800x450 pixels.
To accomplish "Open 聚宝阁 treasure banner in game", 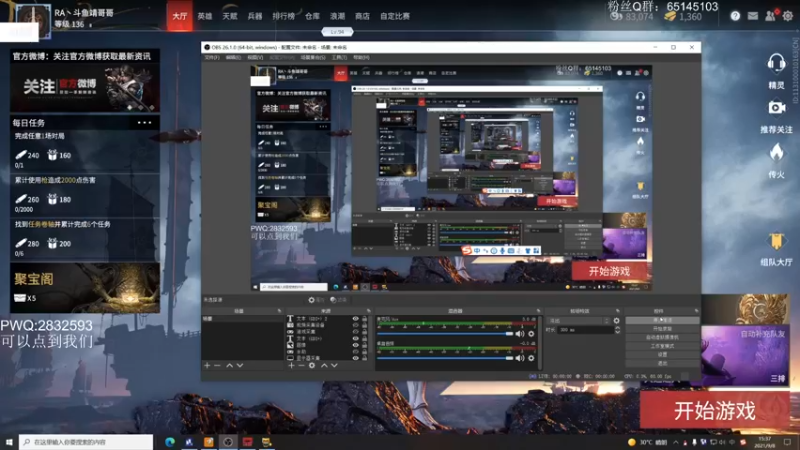I will (85, 288).
